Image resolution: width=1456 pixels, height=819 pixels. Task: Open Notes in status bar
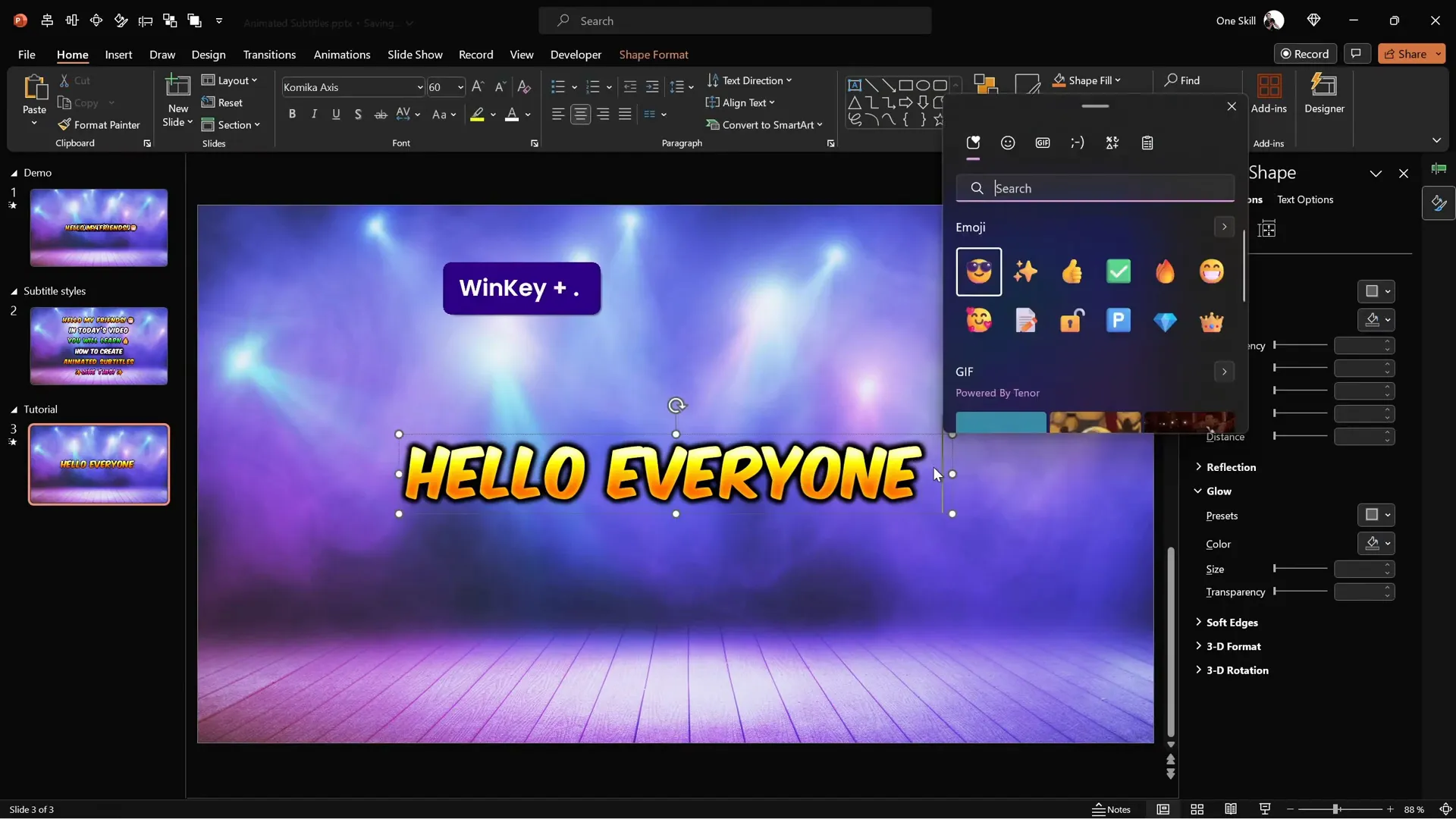[1111, 809]
